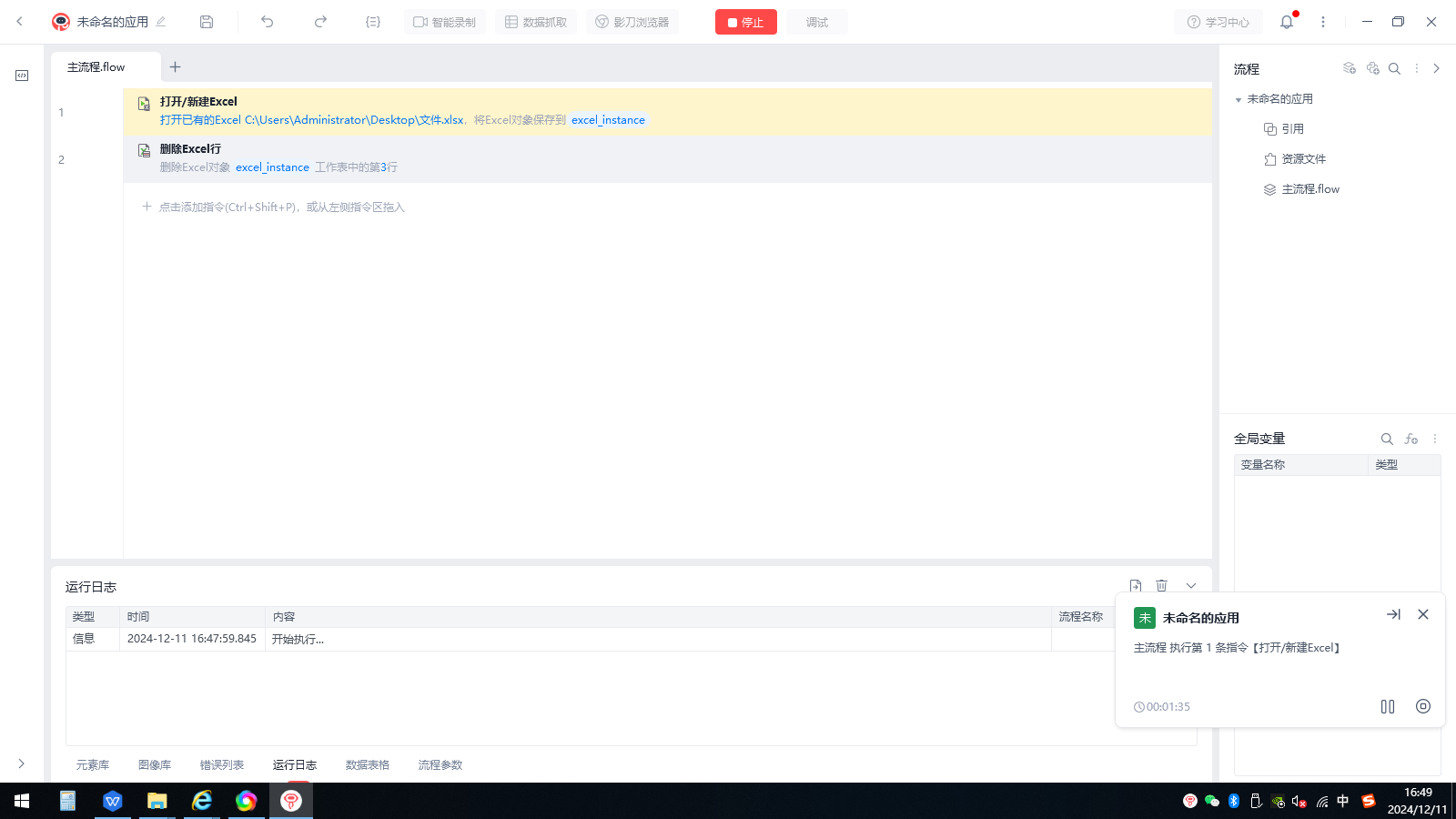Launch the 影刀浏览器 button
1456x819 pixels.
632,22
